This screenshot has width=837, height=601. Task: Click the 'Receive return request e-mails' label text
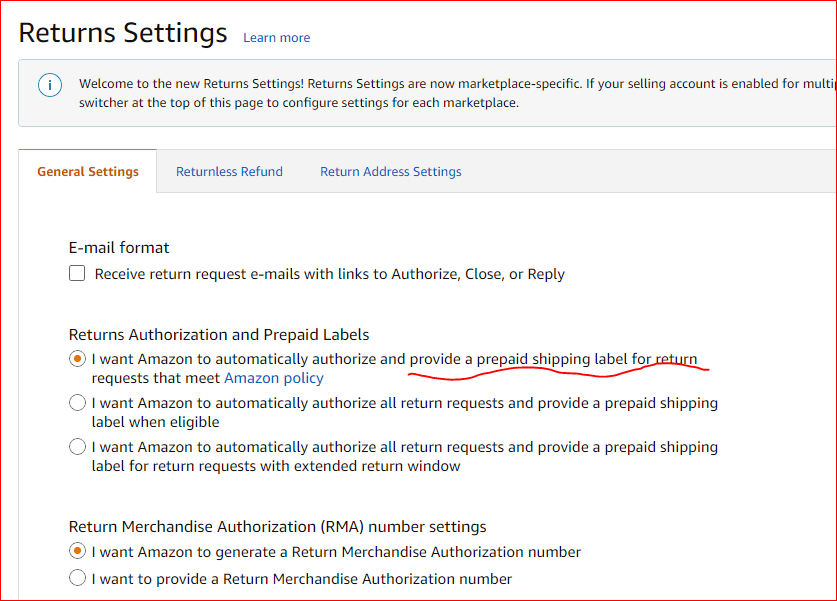tap(329, 274)
